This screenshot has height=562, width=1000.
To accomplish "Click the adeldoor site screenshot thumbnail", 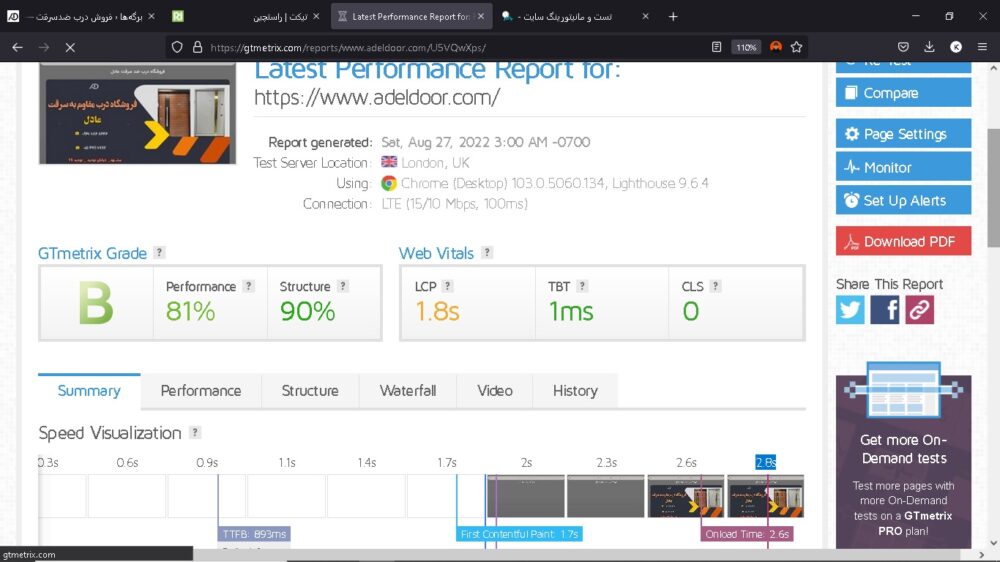I will [x=137, y=114].
